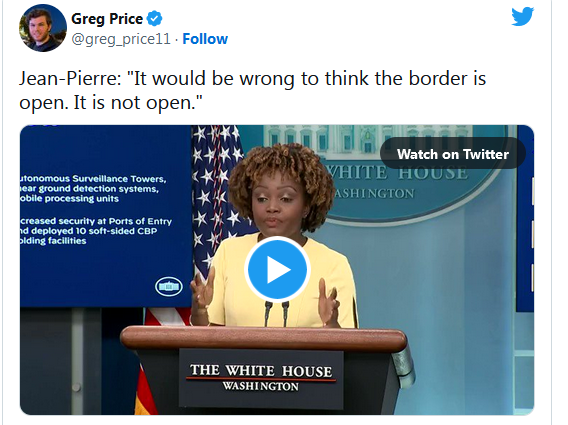
Task: Play the embedded video
Action: point(277,269)
